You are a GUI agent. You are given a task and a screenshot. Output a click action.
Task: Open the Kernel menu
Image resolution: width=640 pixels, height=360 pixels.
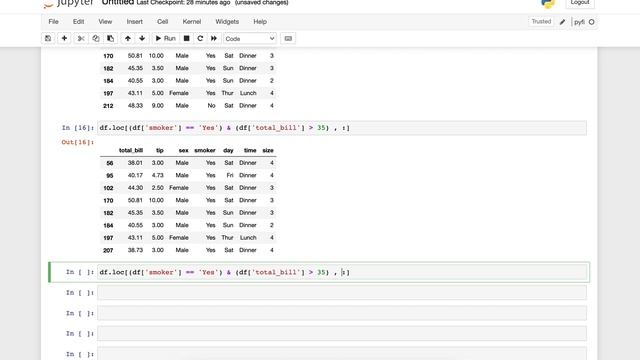click(x=191, y=22)
